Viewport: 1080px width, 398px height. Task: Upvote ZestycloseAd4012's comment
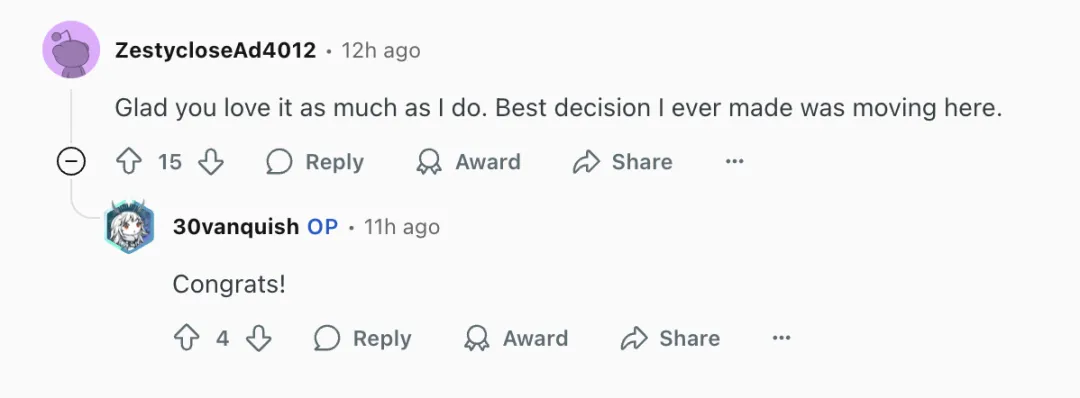point(129,162)
